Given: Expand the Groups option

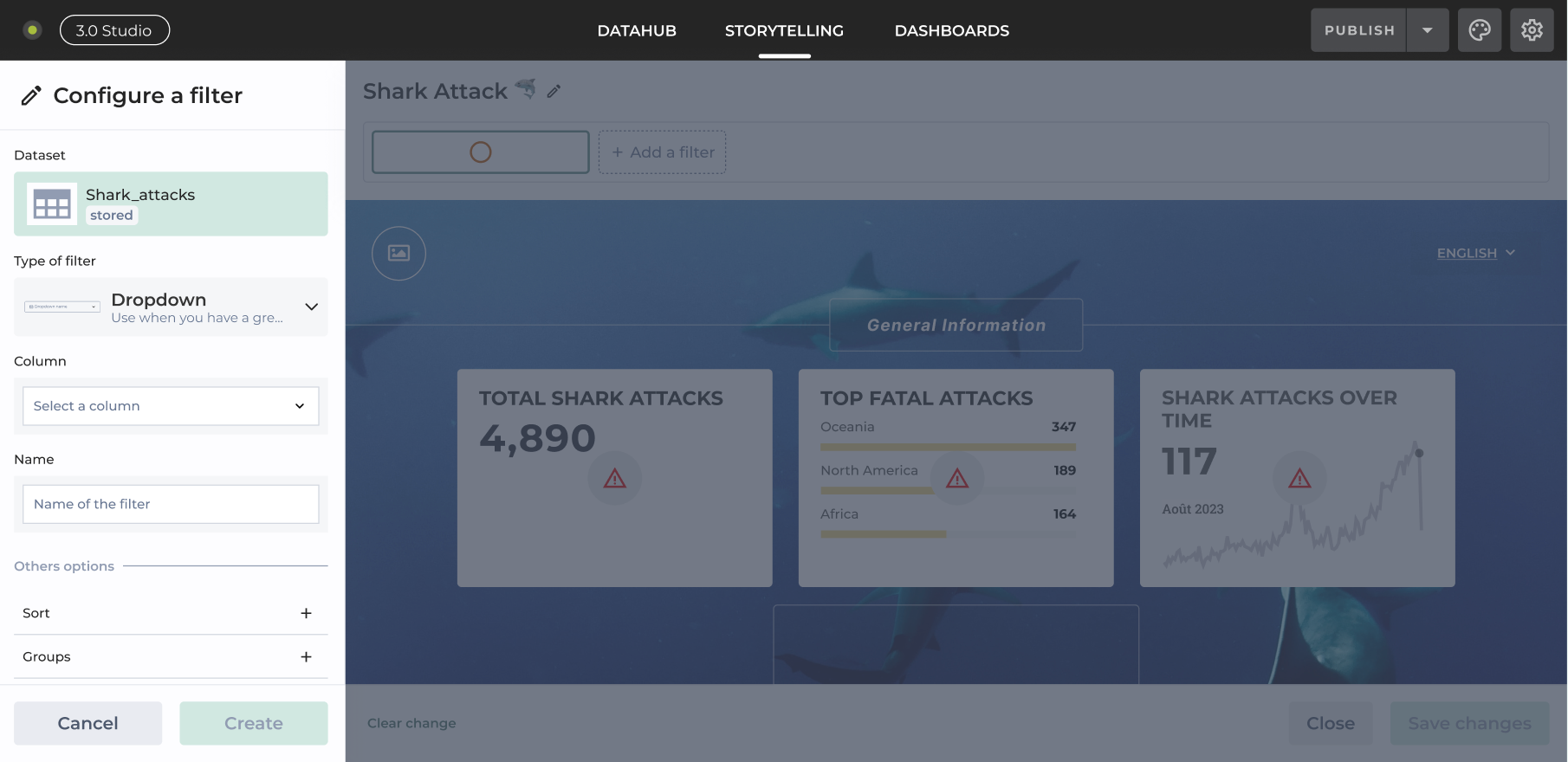Looking at the screenshot, I should pos(306,657).
